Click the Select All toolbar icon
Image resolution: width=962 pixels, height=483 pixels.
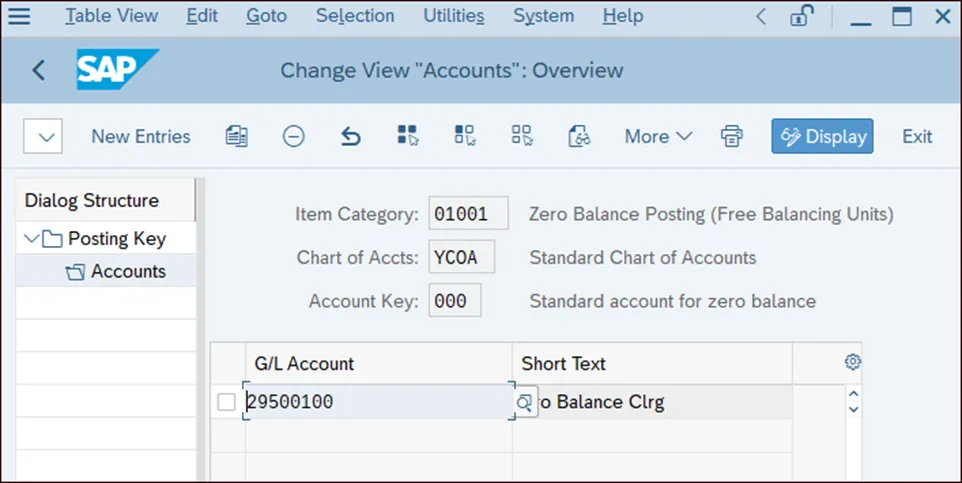coord(407,137)
